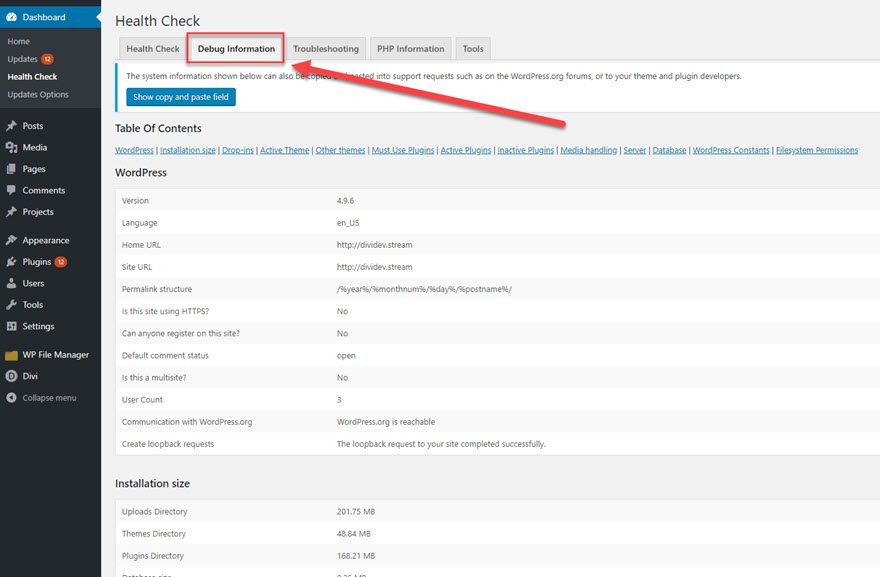Open Media via the camera icon
The width and height of the screenshot is (880, 577).
[x=12, y=146]
